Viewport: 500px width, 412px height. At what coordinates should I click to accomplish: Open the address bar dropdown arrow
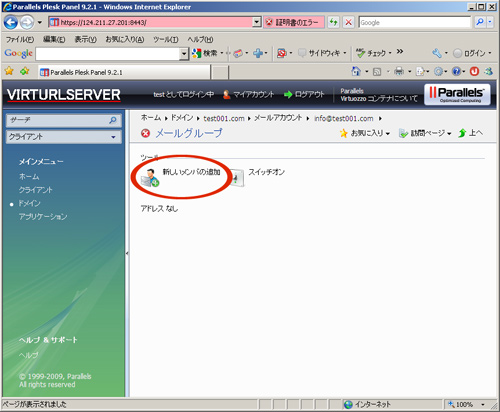(x=256, y=22)
